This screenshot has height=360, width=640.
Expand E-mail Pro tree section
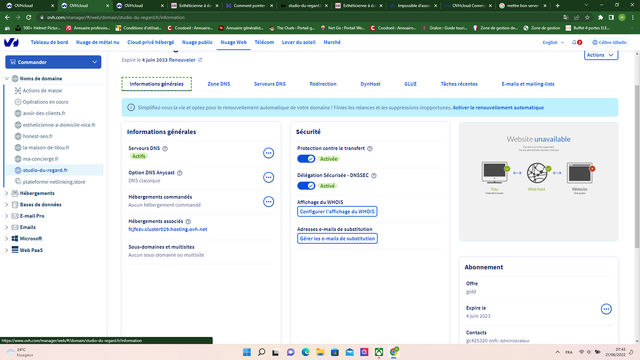point(7,216)
